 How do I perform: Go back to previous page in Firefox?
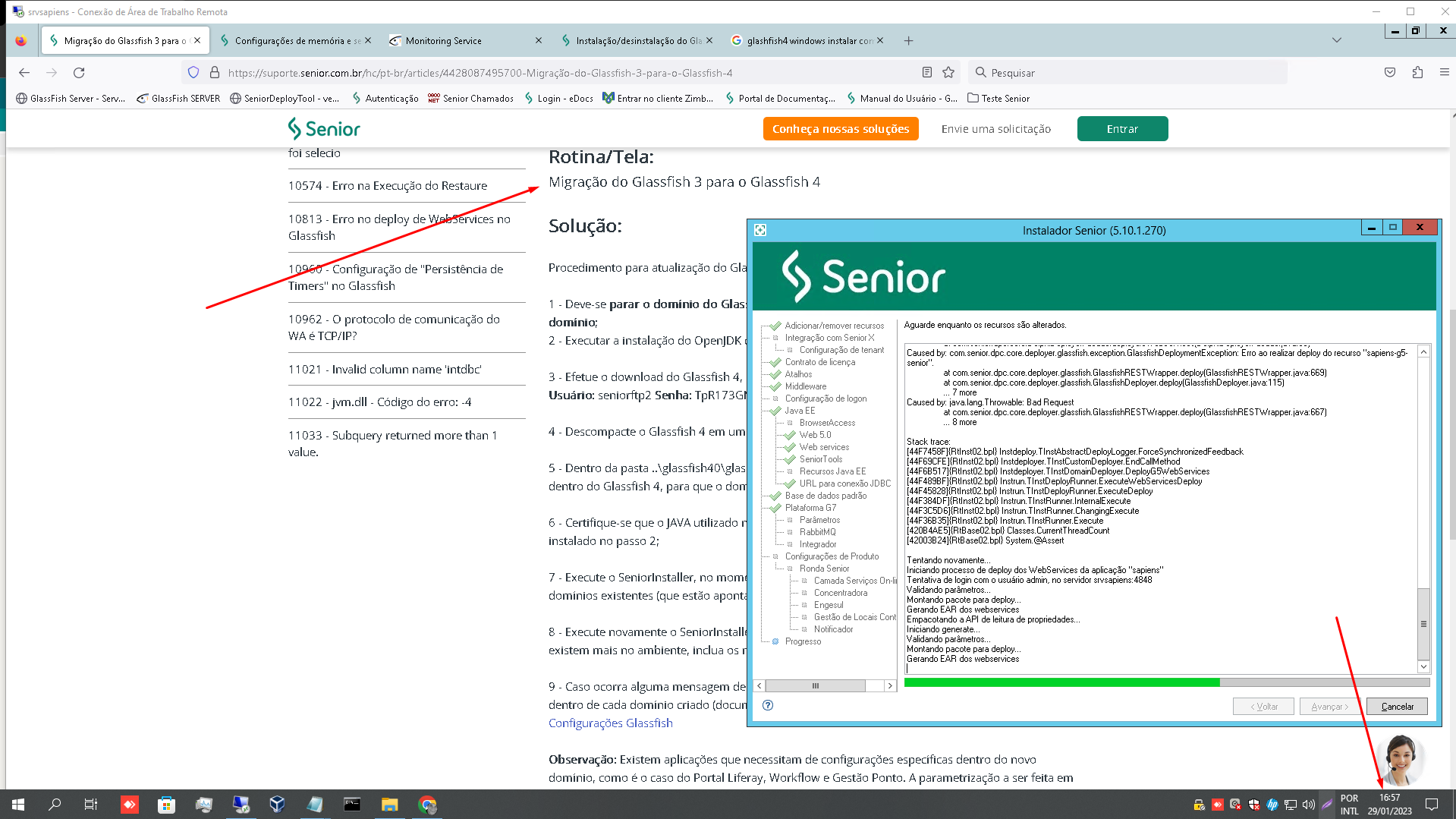(x=24, y=73)
